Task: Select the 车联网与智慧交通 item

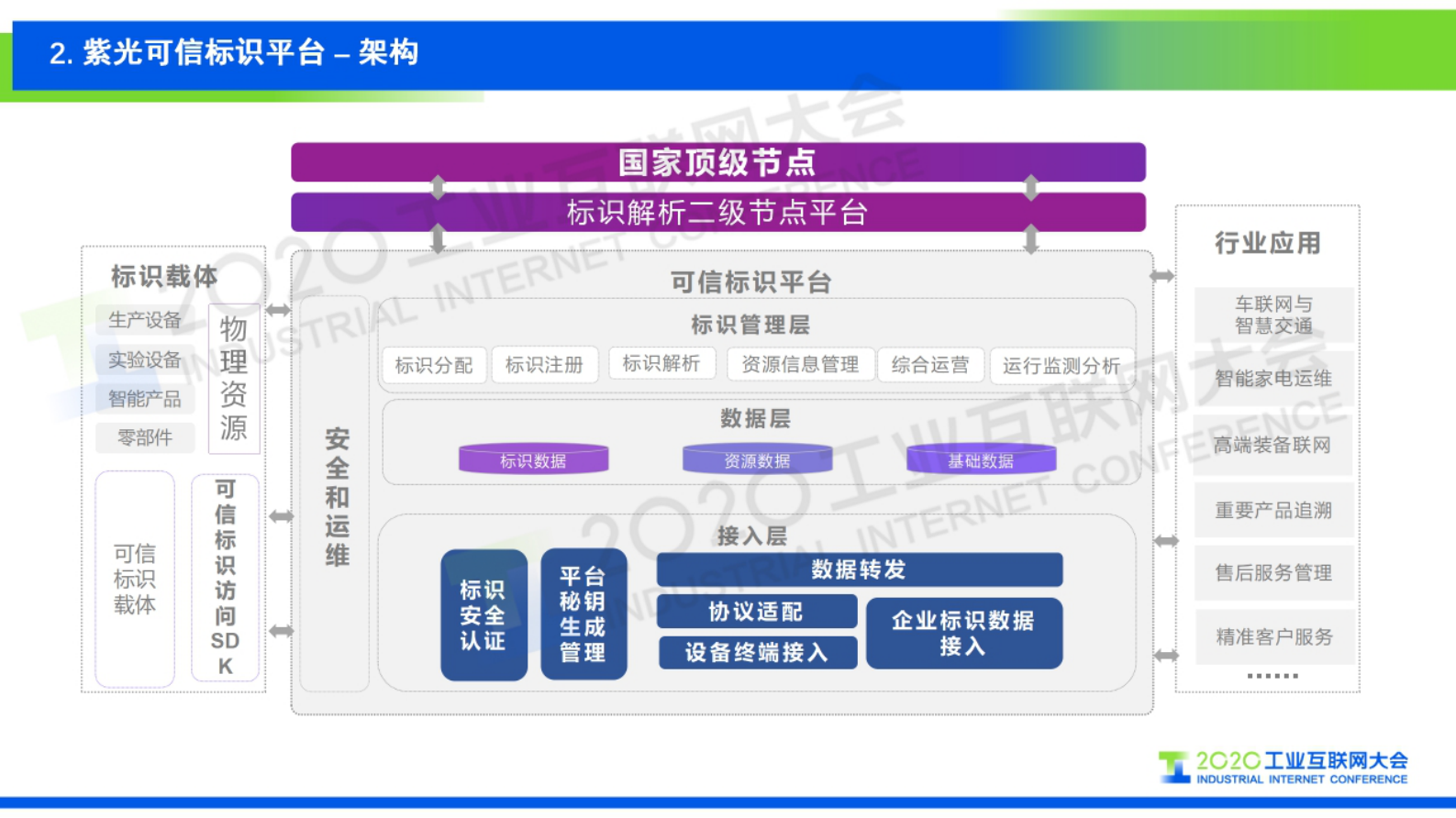Action: tap(1273, 315)
